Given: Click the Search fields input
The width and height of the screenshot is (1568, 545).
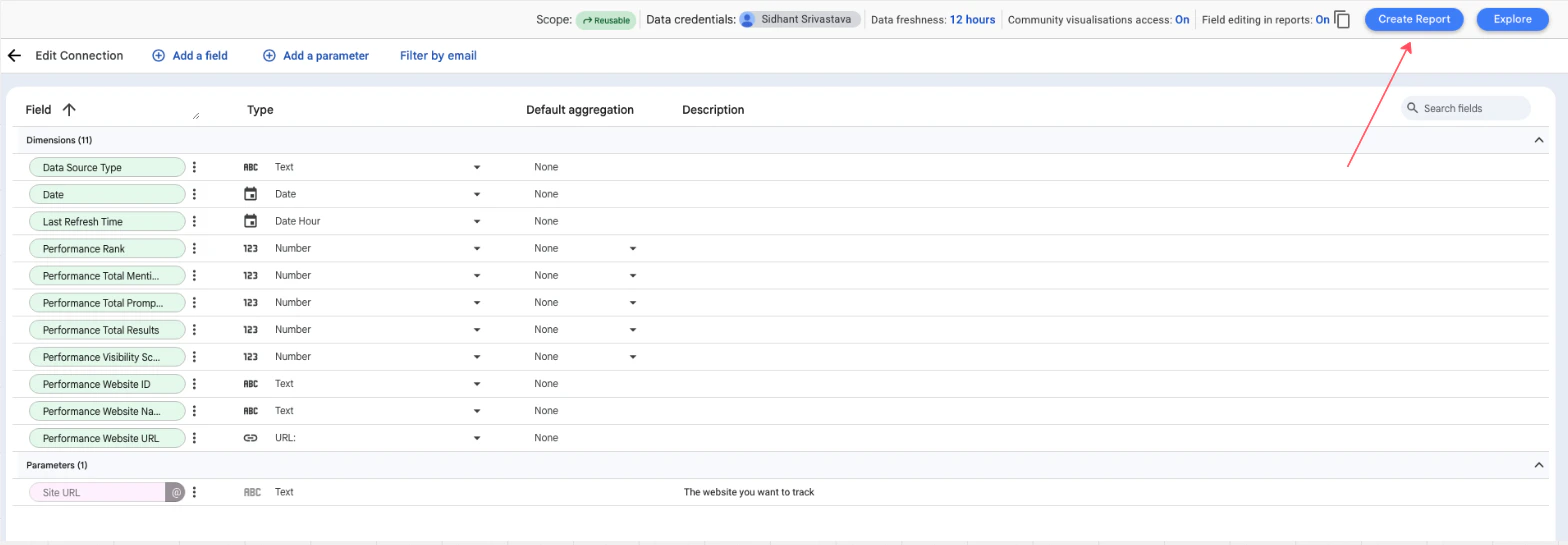Looking at the screenshot, I should 1466,108.
